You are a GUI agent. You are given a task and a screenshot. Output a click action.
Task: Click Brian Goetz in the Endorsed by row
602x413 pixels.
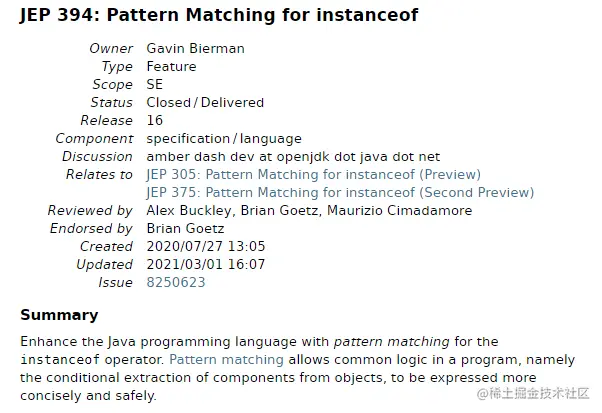[x=187, y=229]
